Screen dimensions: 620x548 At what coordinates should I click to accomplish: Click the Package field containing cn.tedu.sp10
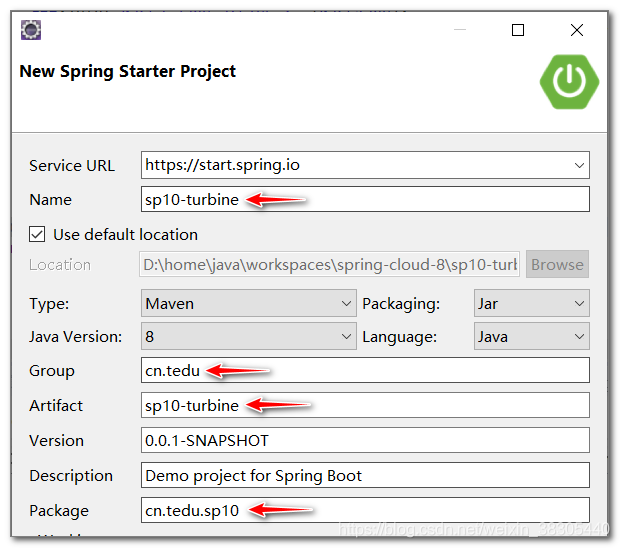(365, 510)
